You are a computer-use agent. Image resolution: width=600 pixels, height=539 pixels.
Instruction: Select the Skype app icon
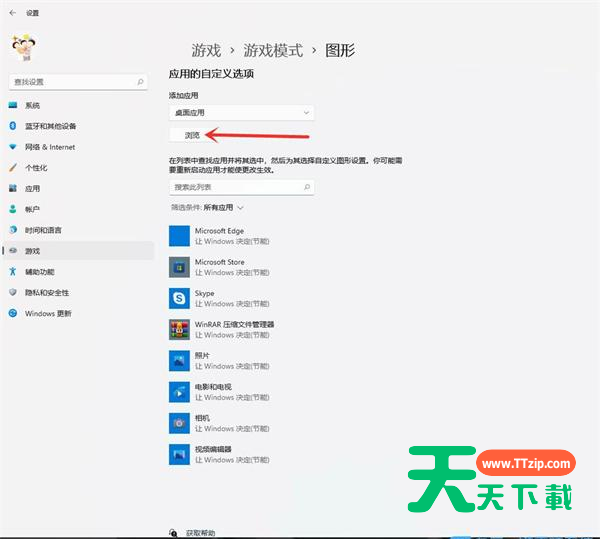179,298
